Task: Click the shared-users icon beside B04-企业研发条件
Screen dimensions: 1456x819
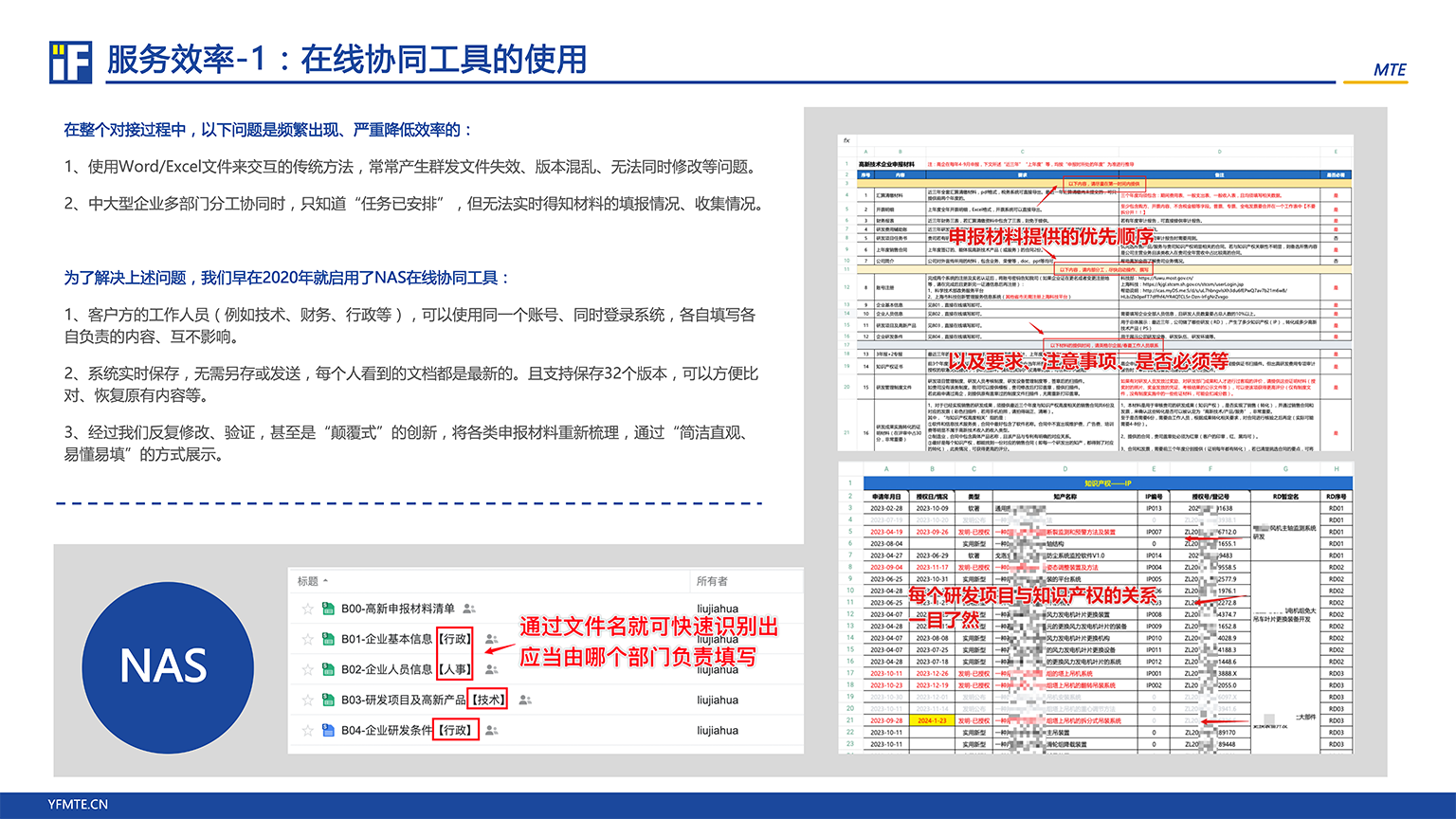Action: click(x=491, y=730)
